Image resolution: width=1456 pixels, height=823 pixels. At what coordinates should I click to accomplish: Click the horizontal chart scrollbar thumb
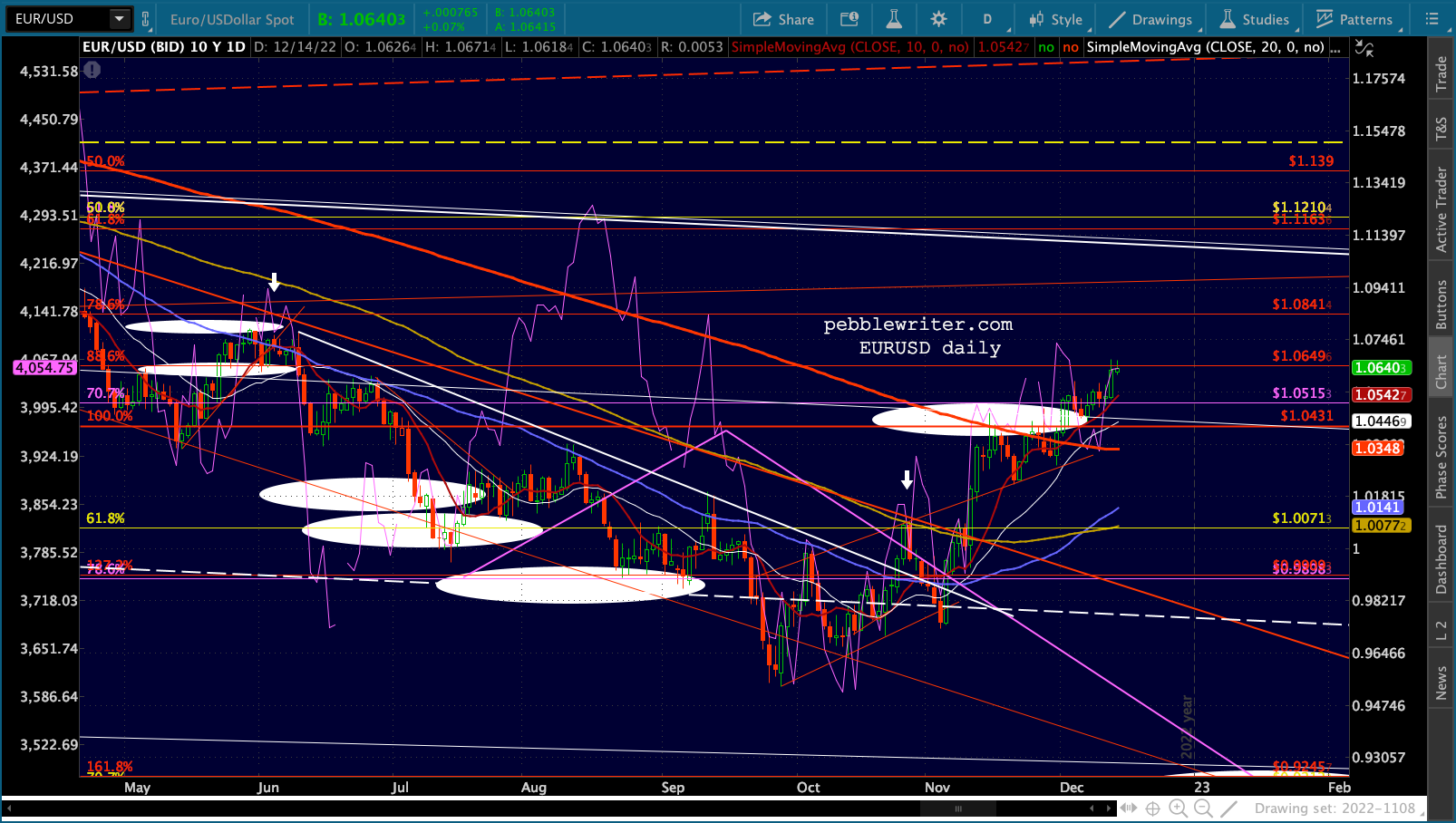tap(958, 808)
